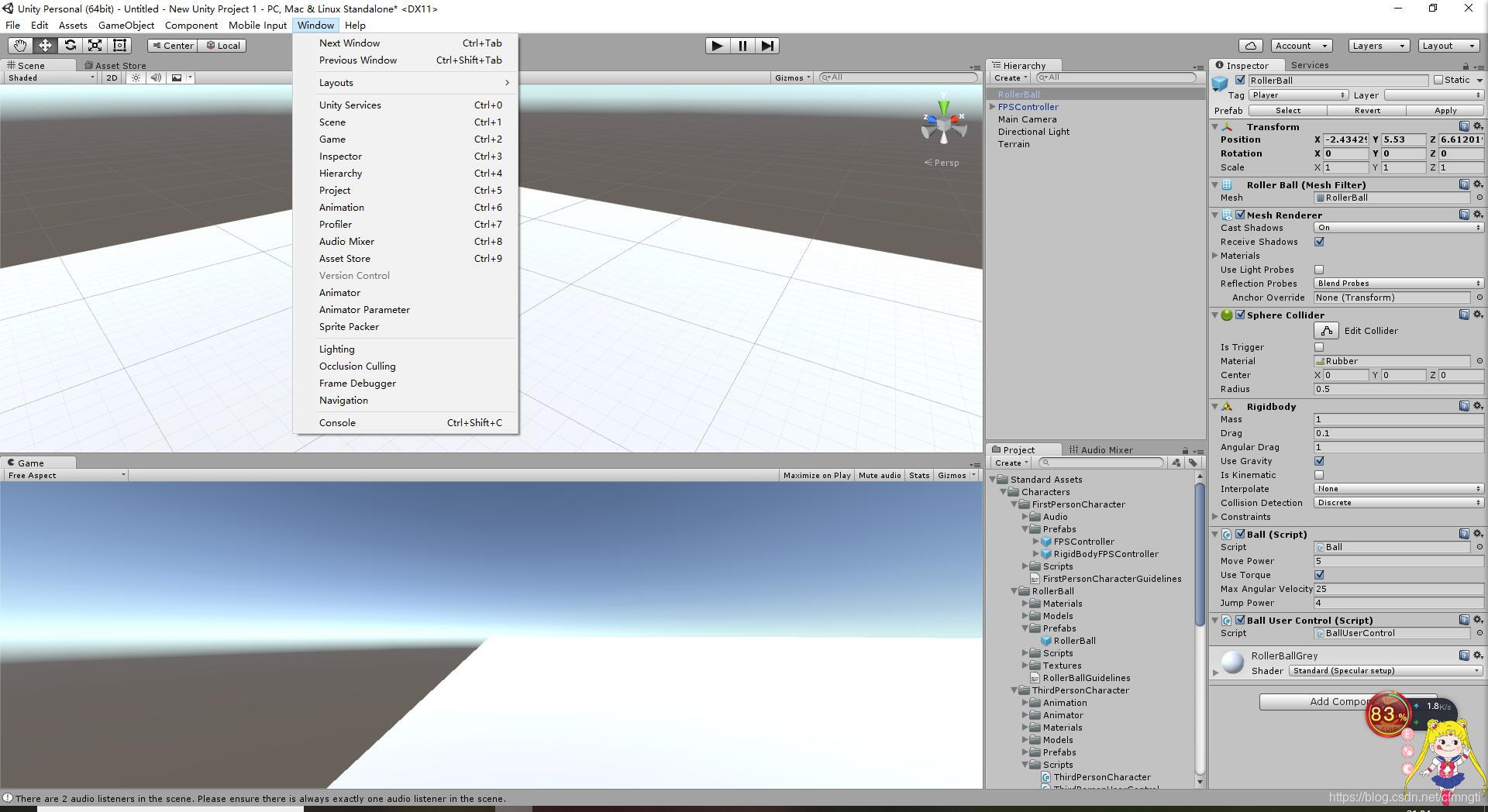1488x812 pixels.
Task: Open the Layers dropdown
Action: click(x=1378, y=46)
